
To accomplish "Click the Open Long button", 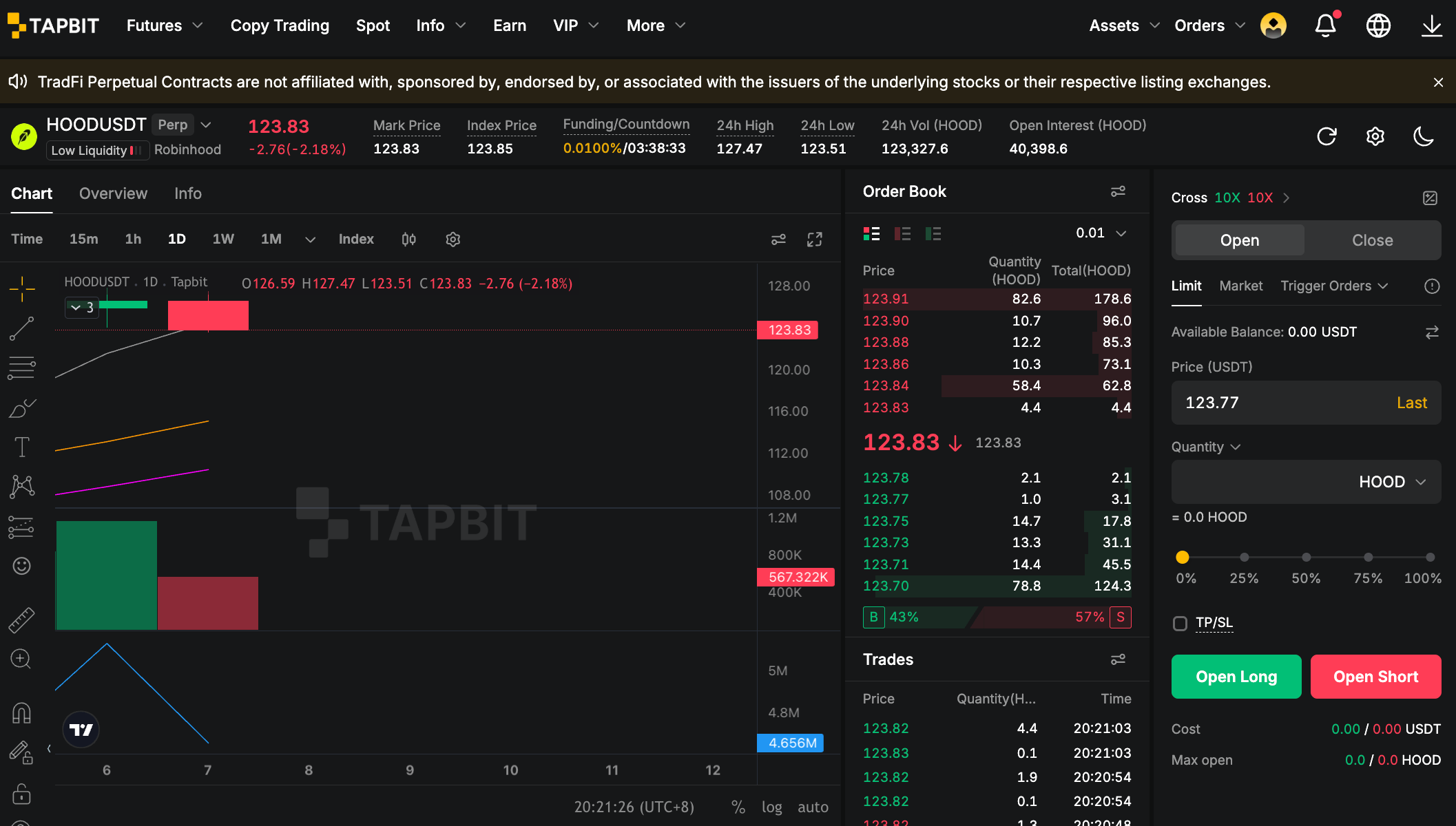I will click(1236, 677).
